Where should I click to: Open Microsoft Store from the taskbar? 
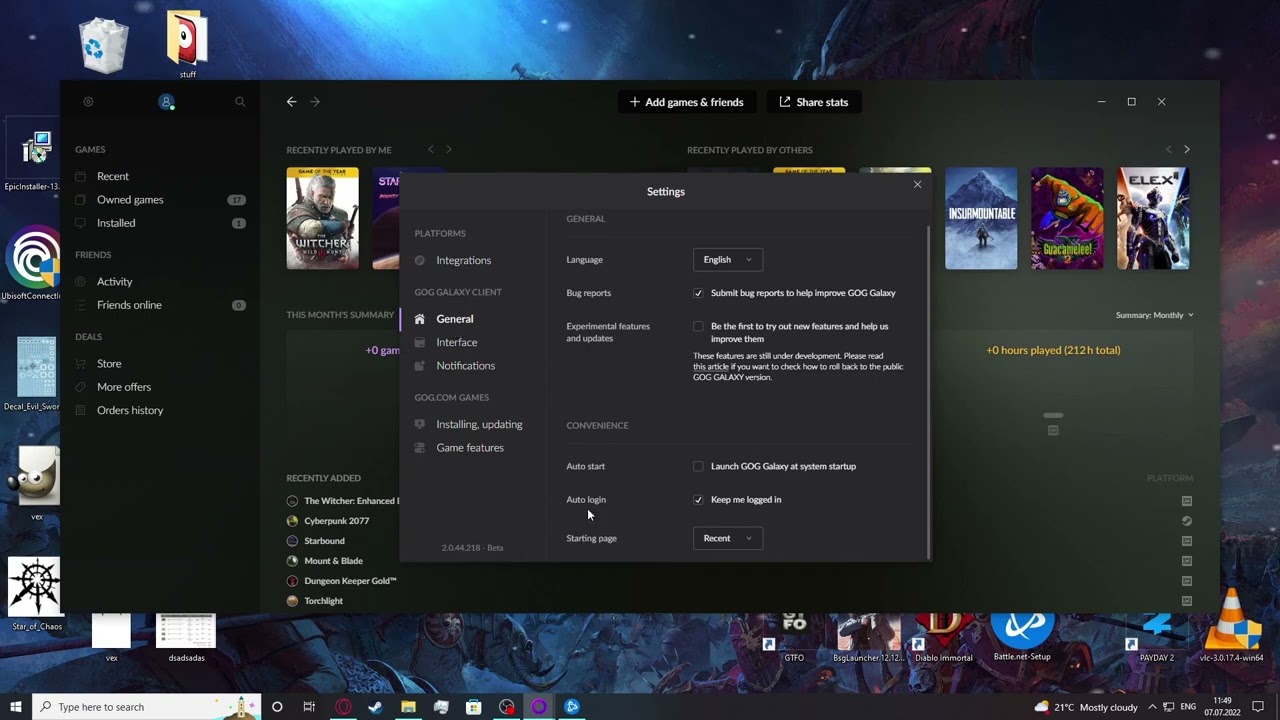point(474,707)
